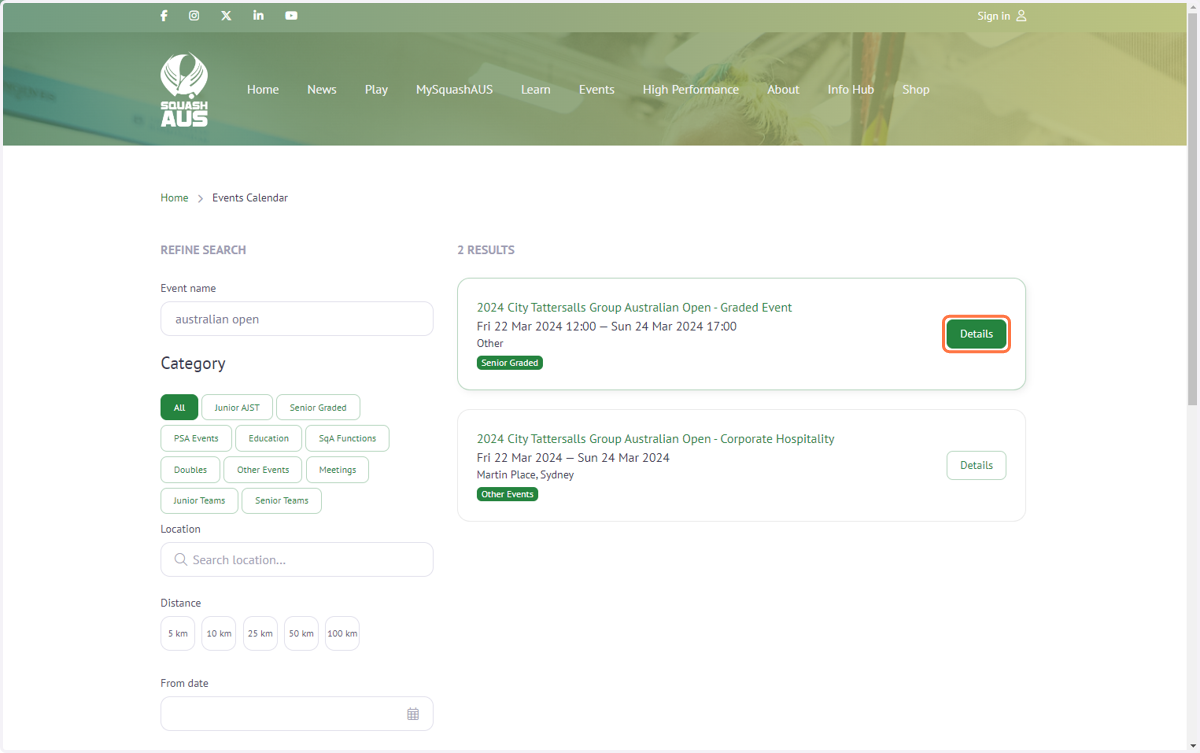The image size is (1200, 753).
Task: Open the calendar icon in From date
Action: [x=413, y=714]
